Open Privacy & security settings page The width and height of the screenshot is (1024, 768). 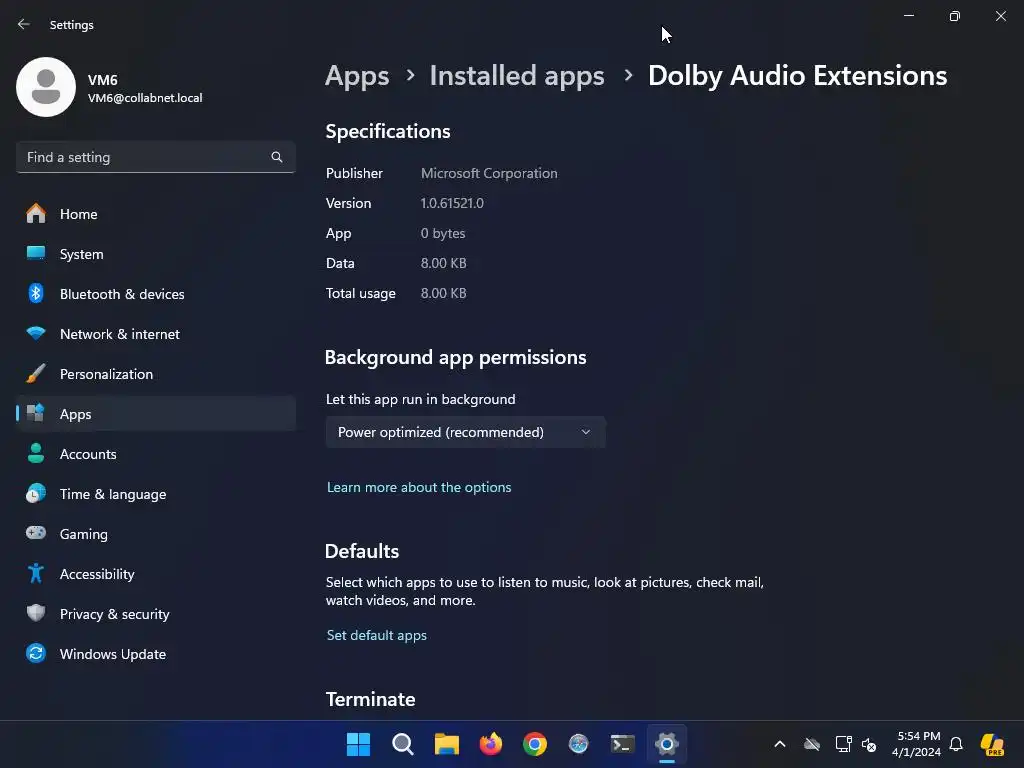coord(155,613)
